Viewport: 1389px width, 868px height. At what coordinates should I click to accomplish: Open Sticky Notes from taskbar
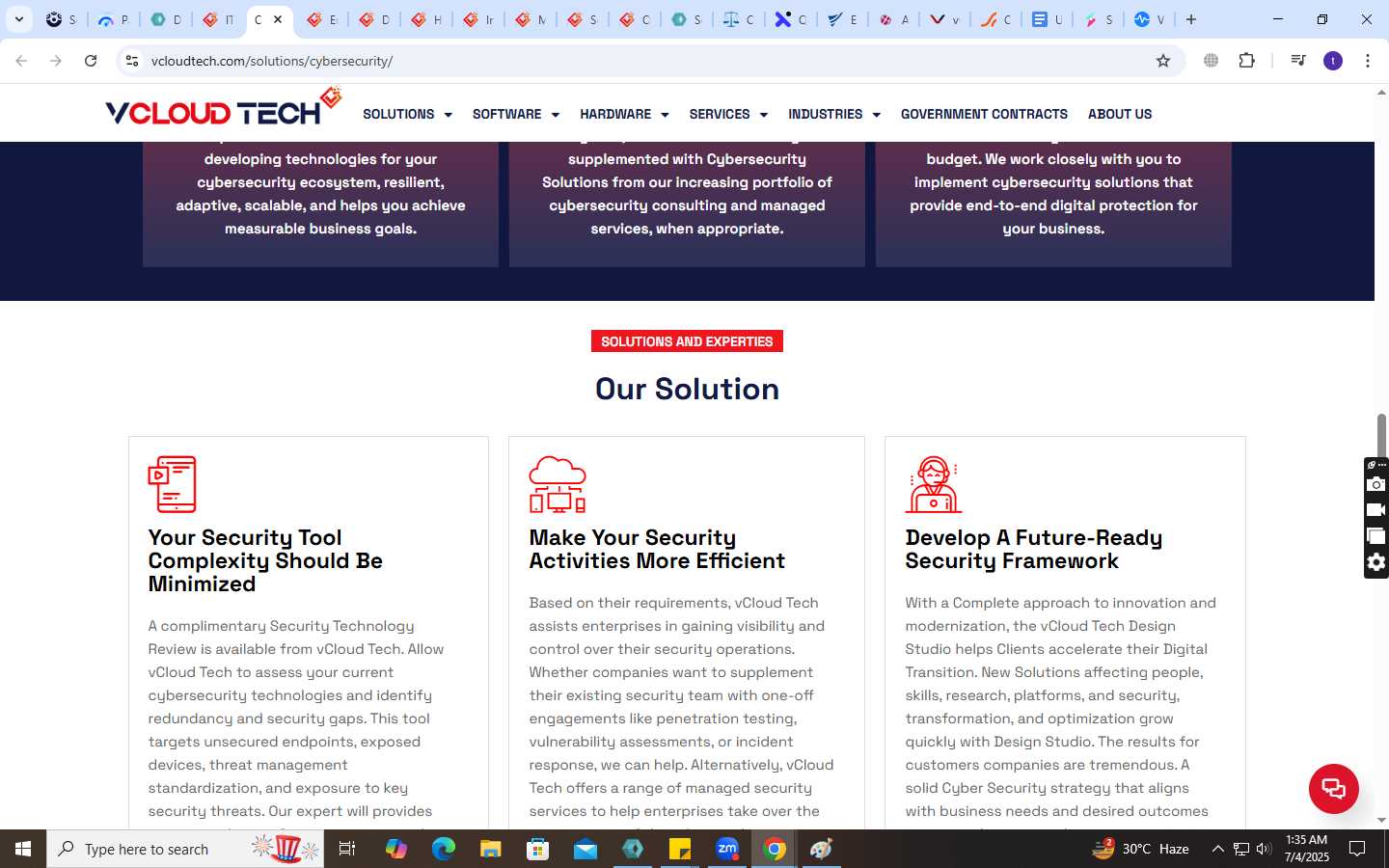(x=680, y=849)
